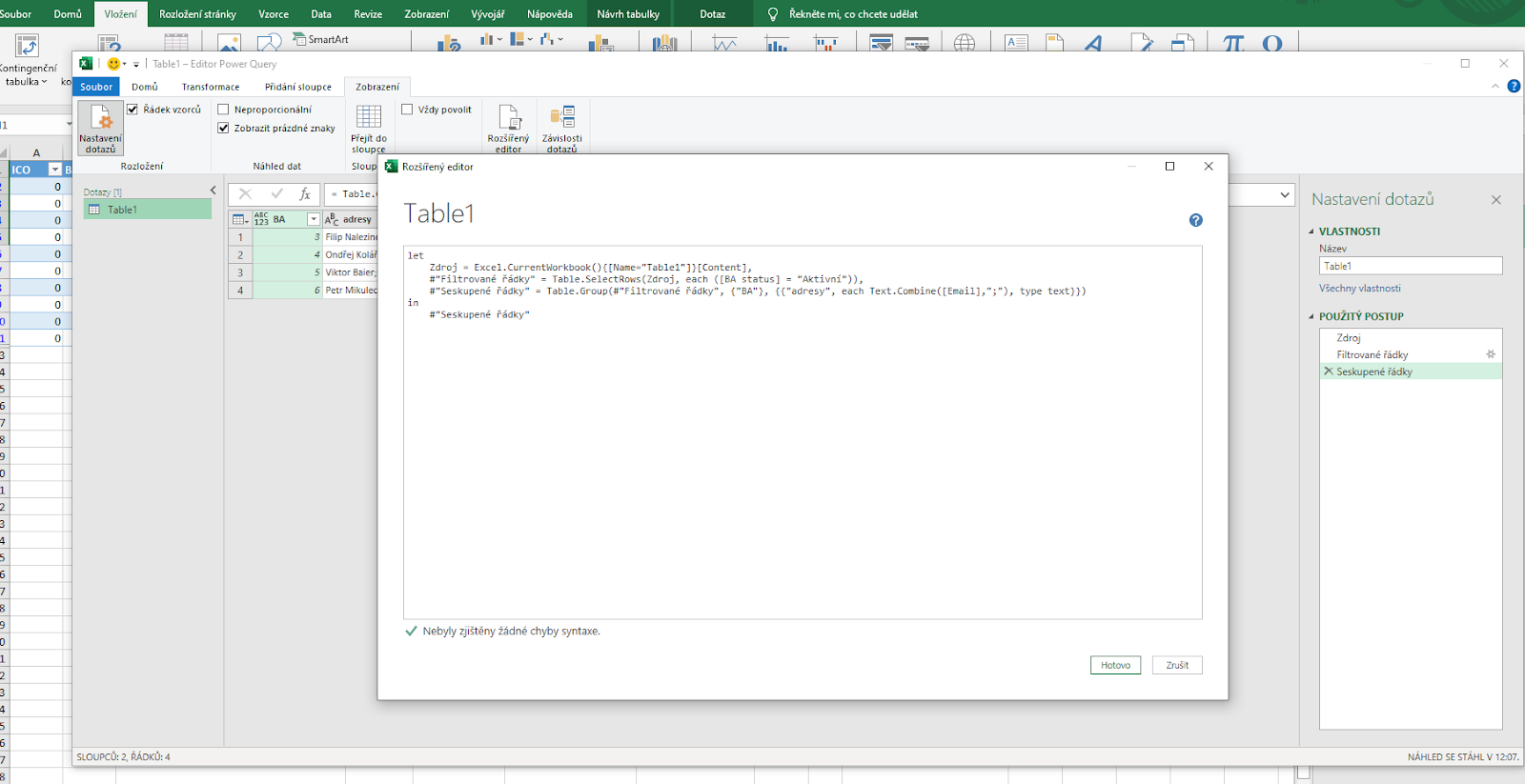Click the globe 3D map icon
The width and height of the screenshot is (1525, 784).
point(965,44)
